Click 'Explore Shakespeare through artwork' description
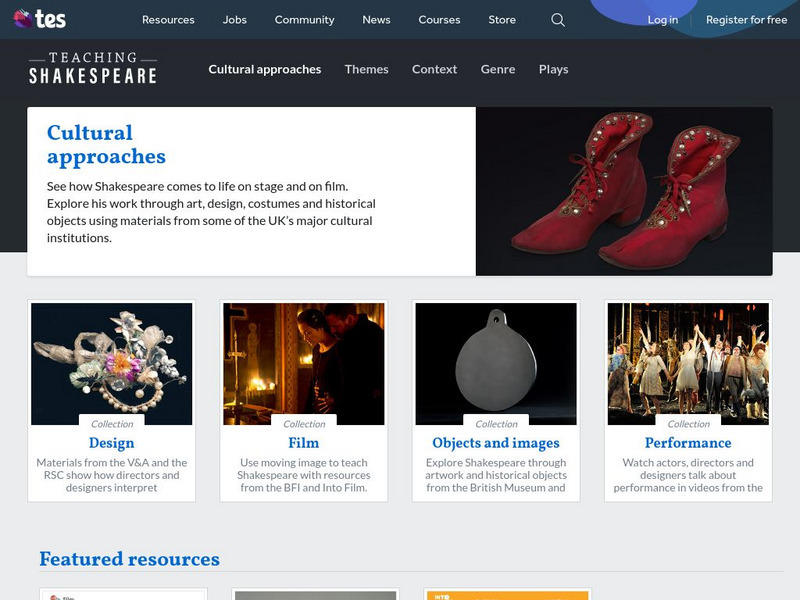 click(x=496, y=475)
